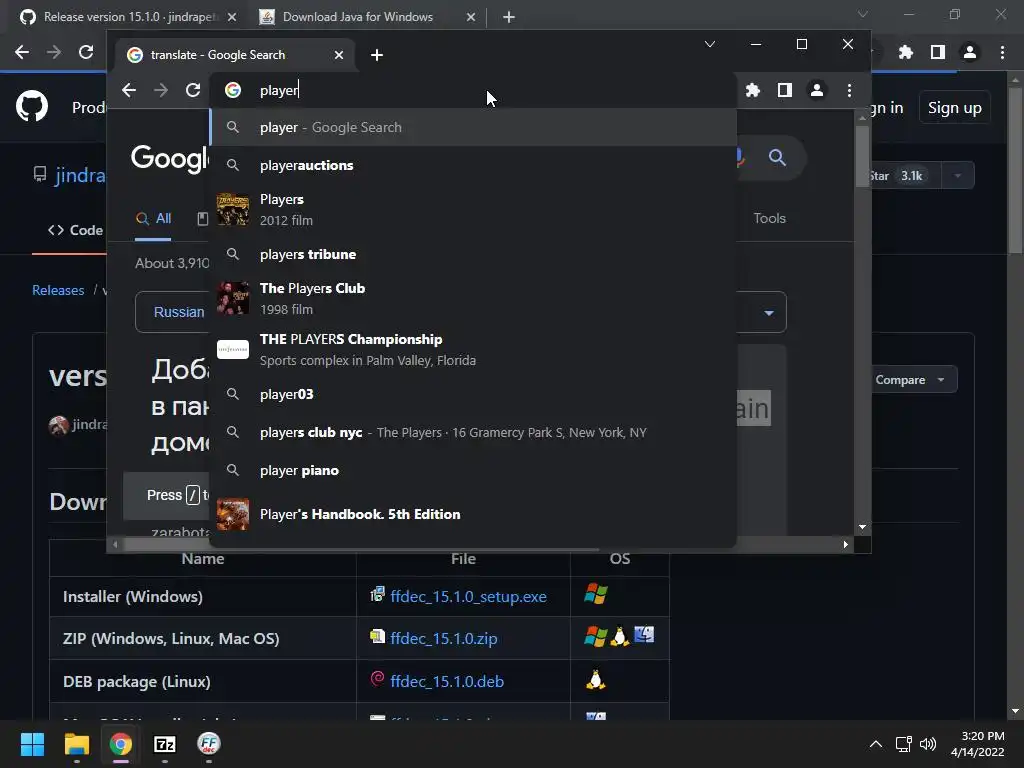The width and height of the screenshot is (1024, 768).
Task: Download ffdec_15.1.0.zip
Action: tap(443, 638)
